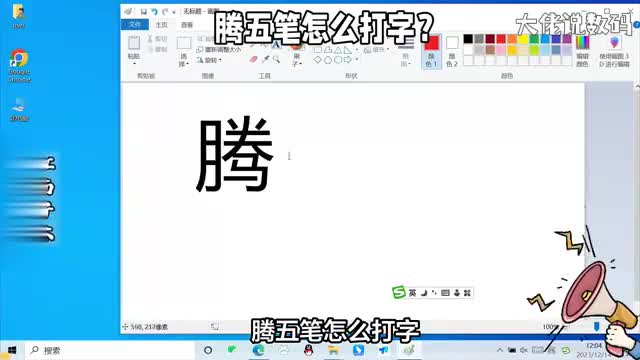Open Edit colors dialog

point(582,52)
